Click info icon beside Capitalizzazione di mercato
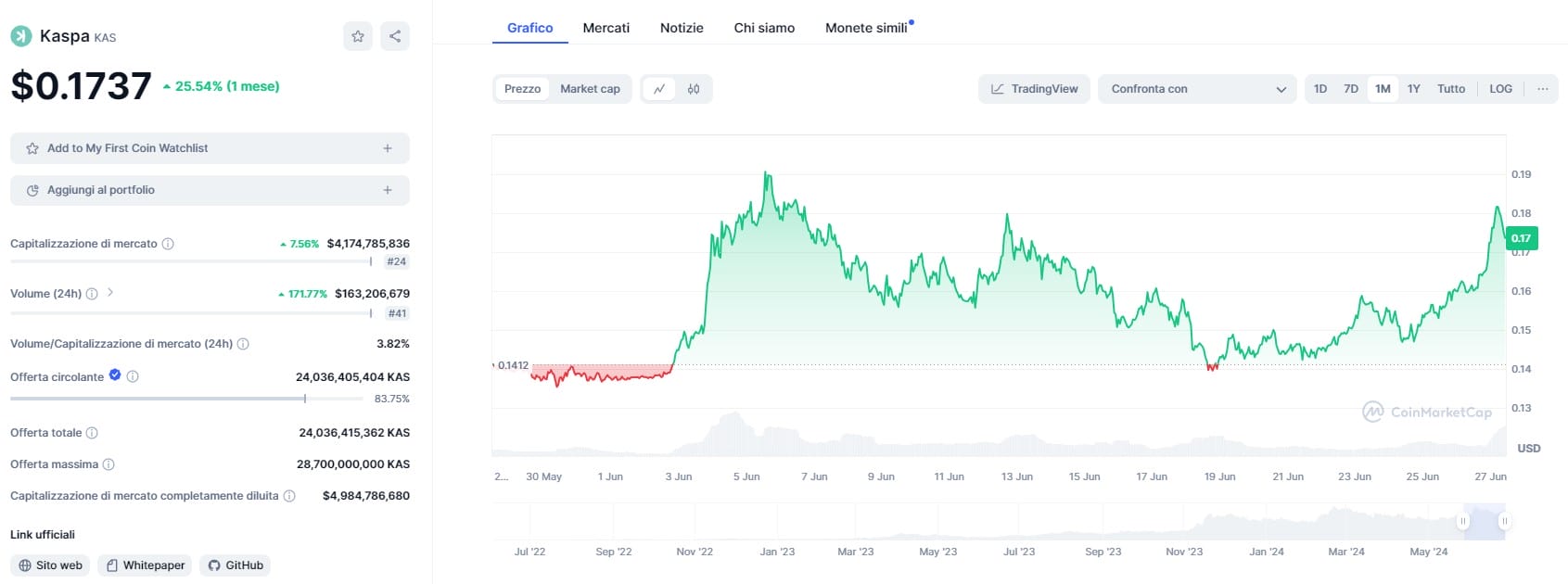Image resolution: width=1568 pixels, height=584 pixels. coord(168,244)
